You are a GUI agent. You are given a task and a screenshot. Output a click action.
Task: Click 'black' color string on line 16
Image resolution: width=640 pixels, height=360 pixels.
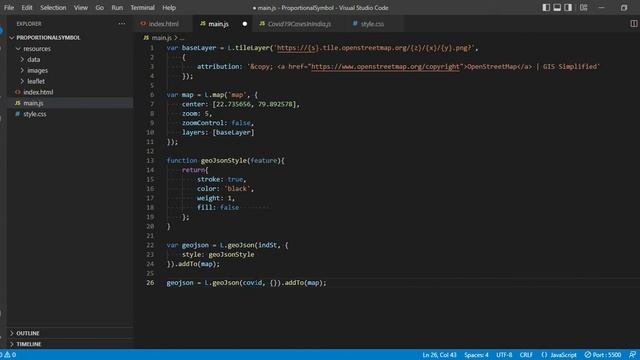click(237, 189)
